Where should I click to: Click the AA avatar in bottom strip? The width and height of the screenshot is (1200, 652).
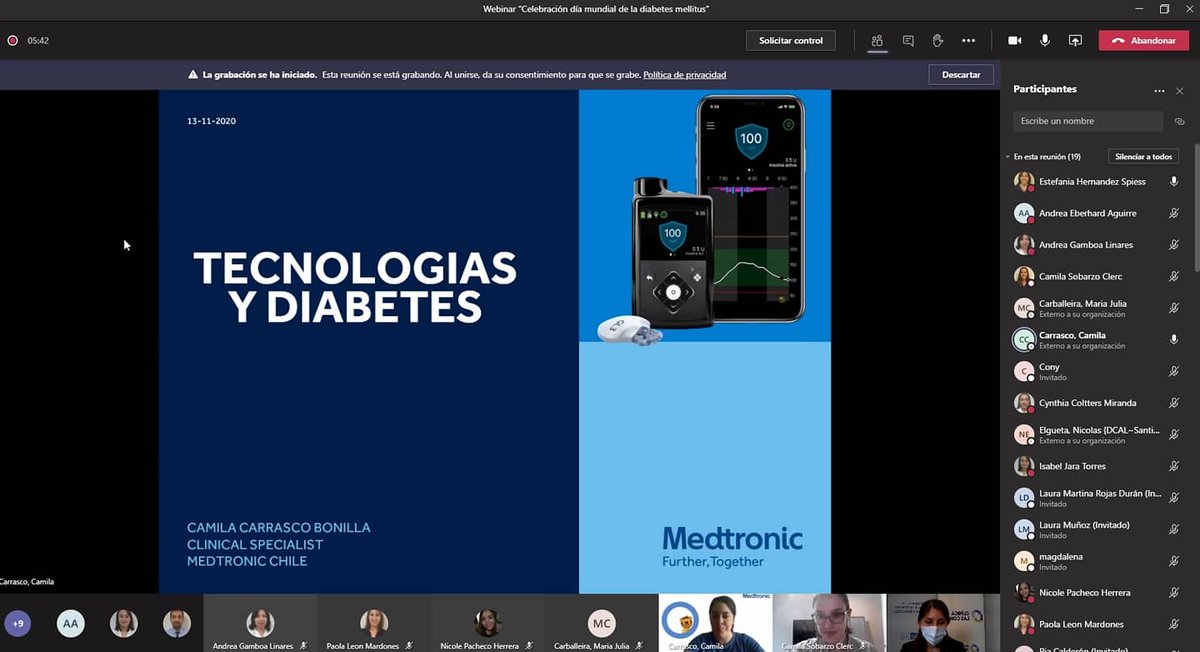(71, 624)
